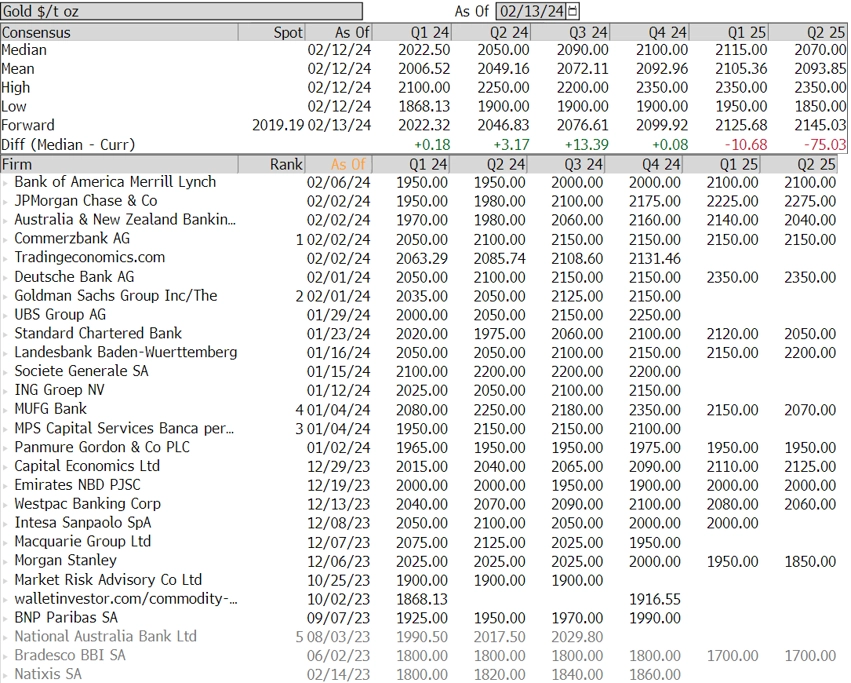Click Tradingeconomics.com Q1 24 value 2063.29

(422, 258)
